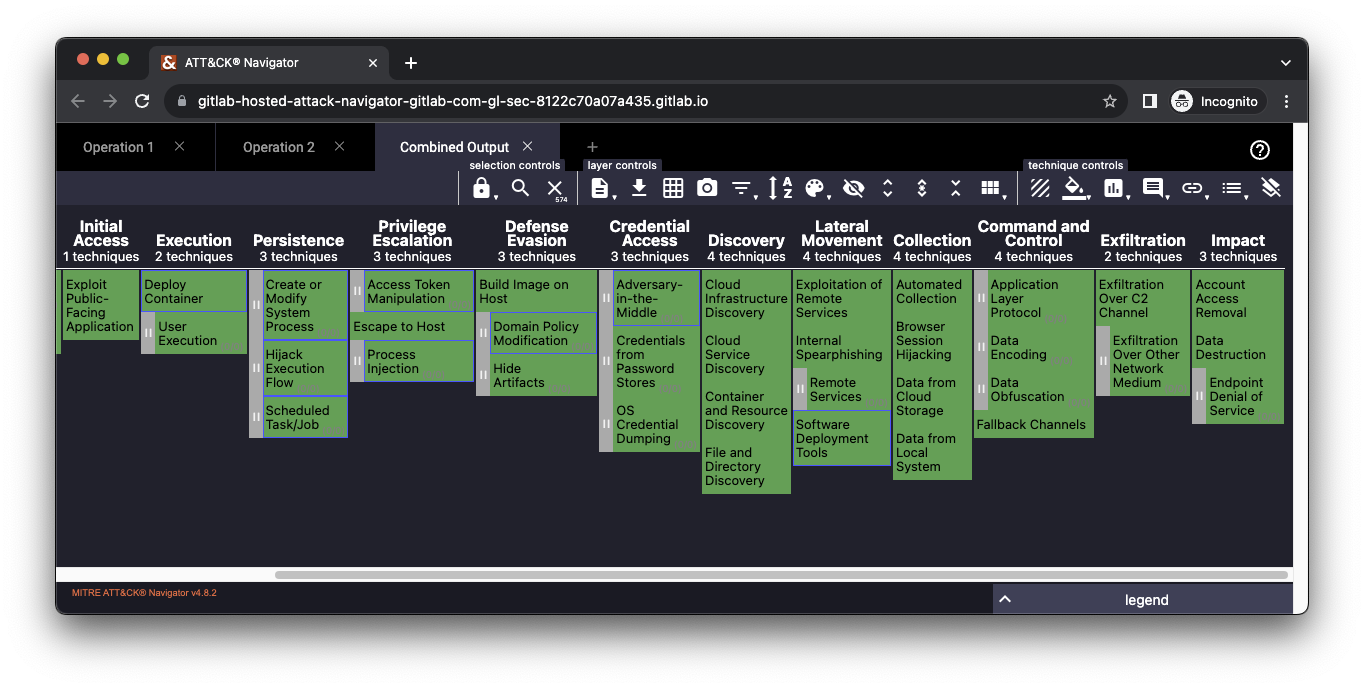
Task: Add a comment to selected technique
Action: tap(1153, 187)
